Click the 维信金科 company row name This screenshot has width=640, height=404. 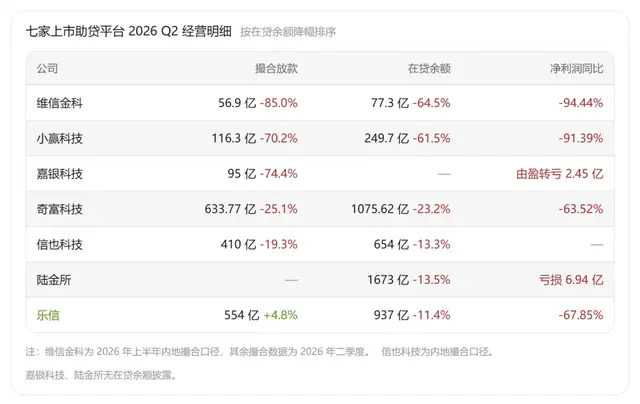[60, 103]
